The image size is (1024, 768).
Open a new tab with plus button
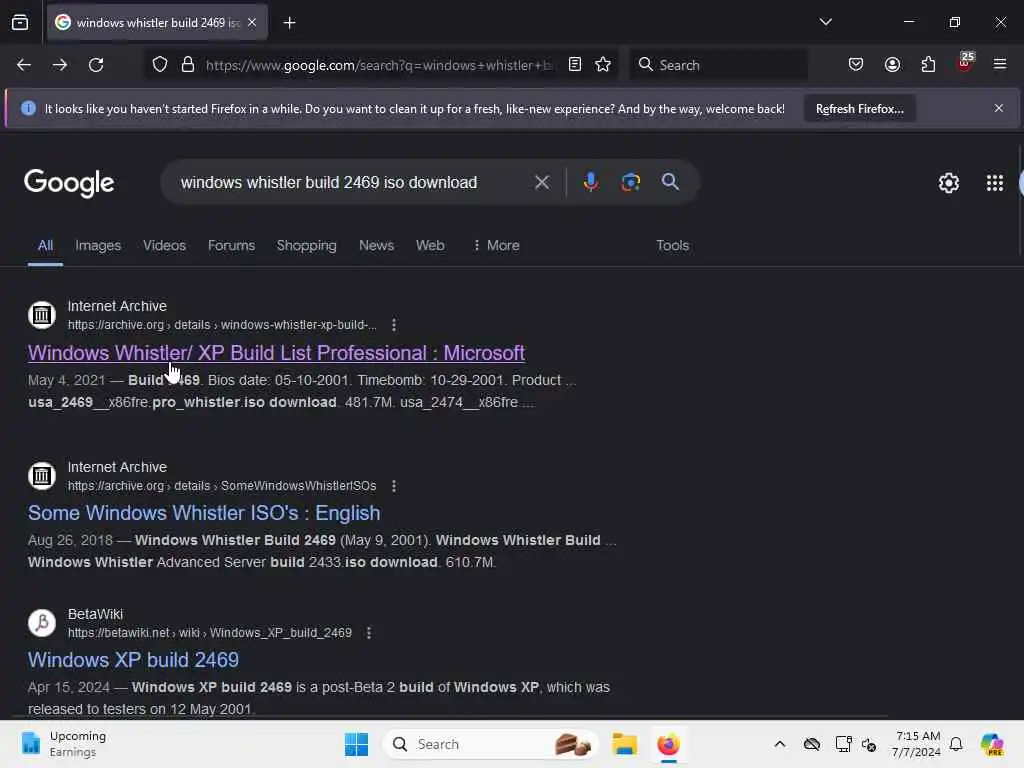289,23
